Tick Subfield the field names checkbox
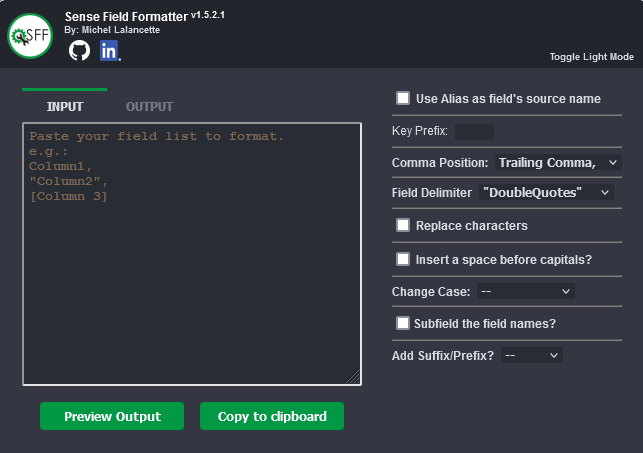The width and height of the screenshot is (643, 453). coord(403,323)
